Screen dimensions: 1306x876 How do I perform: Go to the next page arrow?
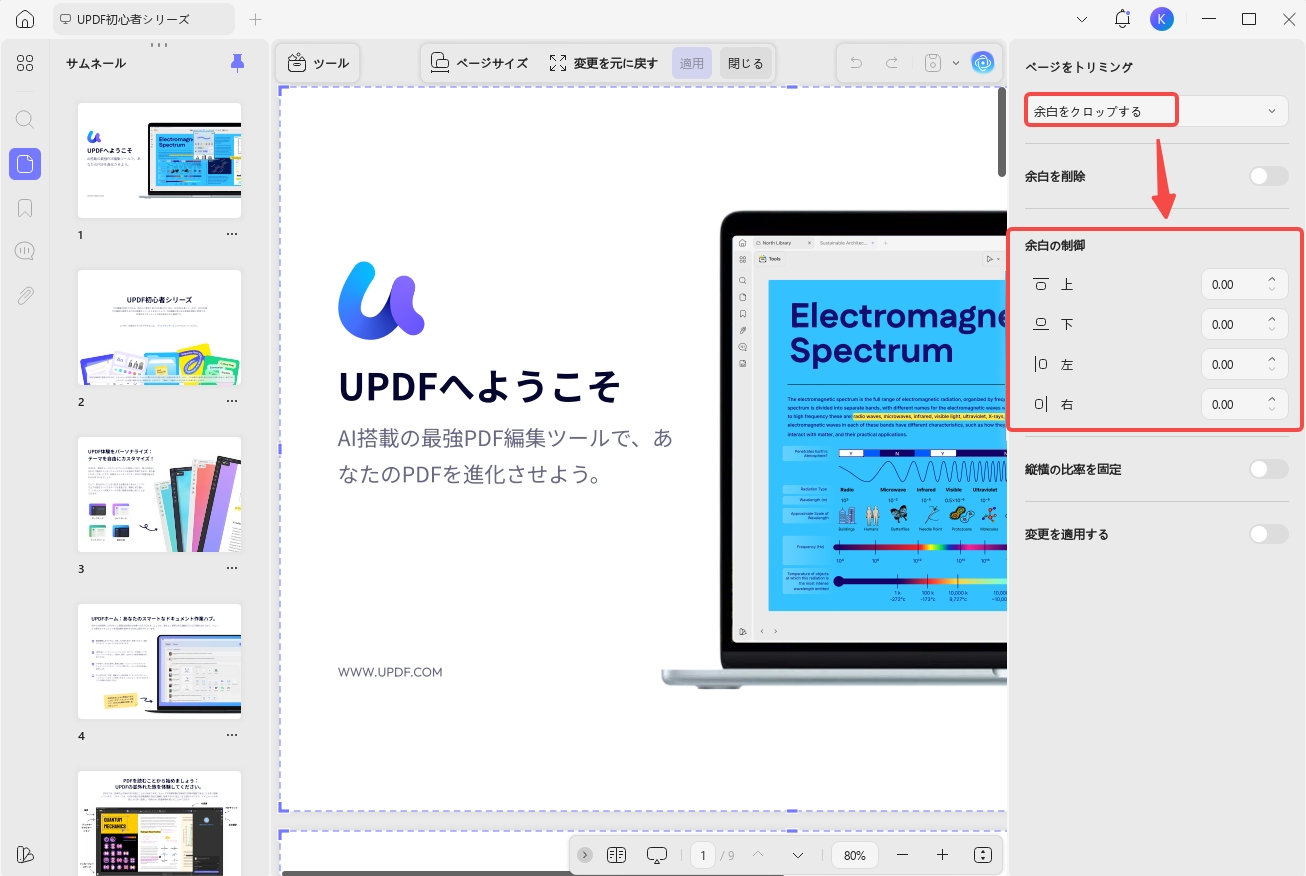(x=798, y=855)
